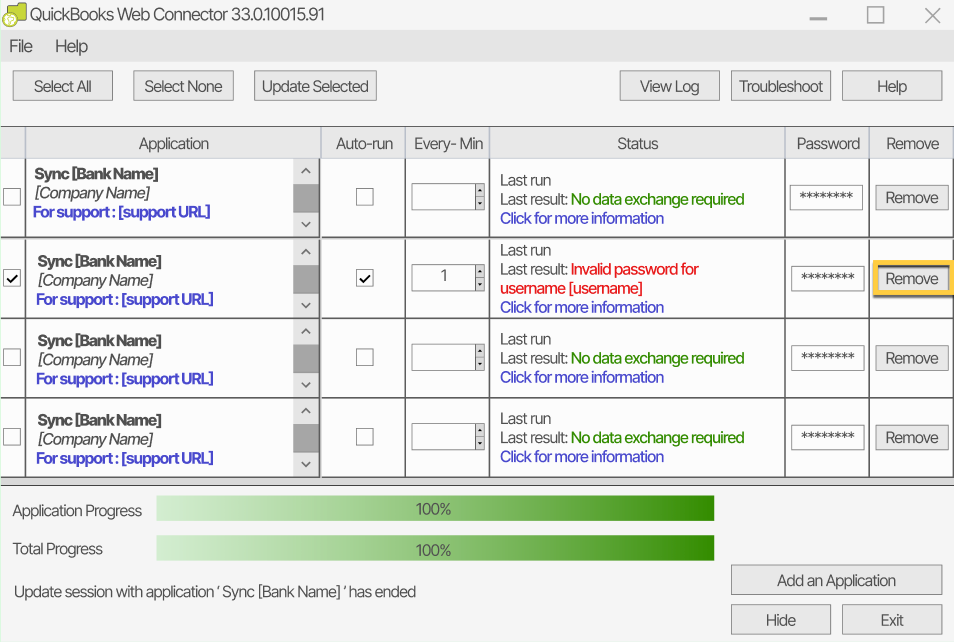
Task: Open the Help menu
Action: pyautogui.click(x=71, y=46)
